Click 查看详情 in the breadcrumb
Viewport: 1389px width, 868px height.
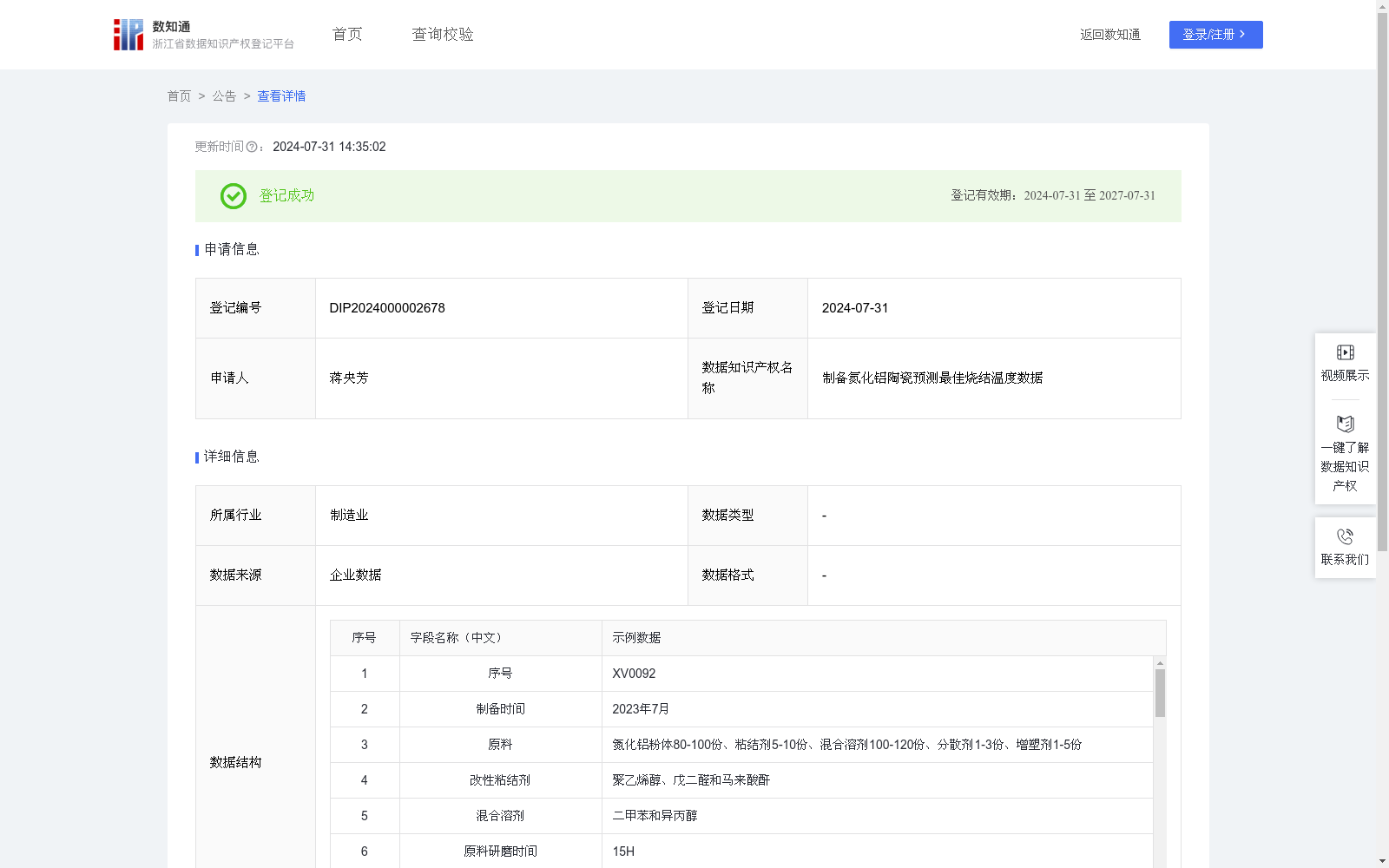coord(281,96)
